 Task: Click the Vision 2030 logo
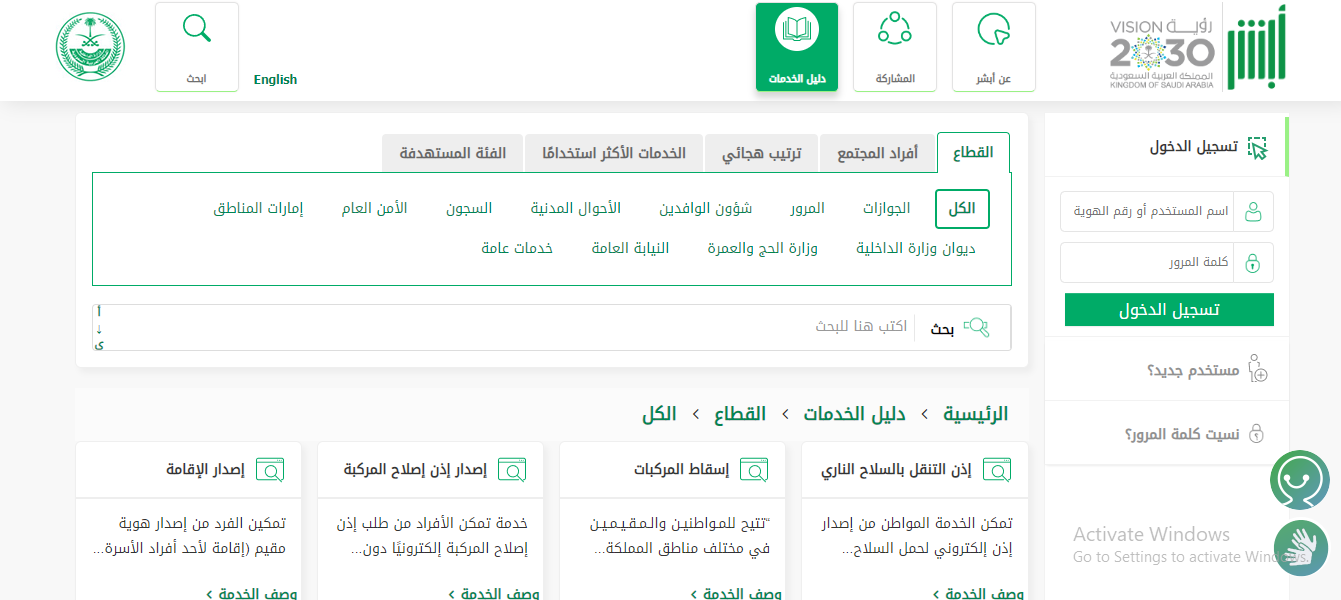point(1162,53)
